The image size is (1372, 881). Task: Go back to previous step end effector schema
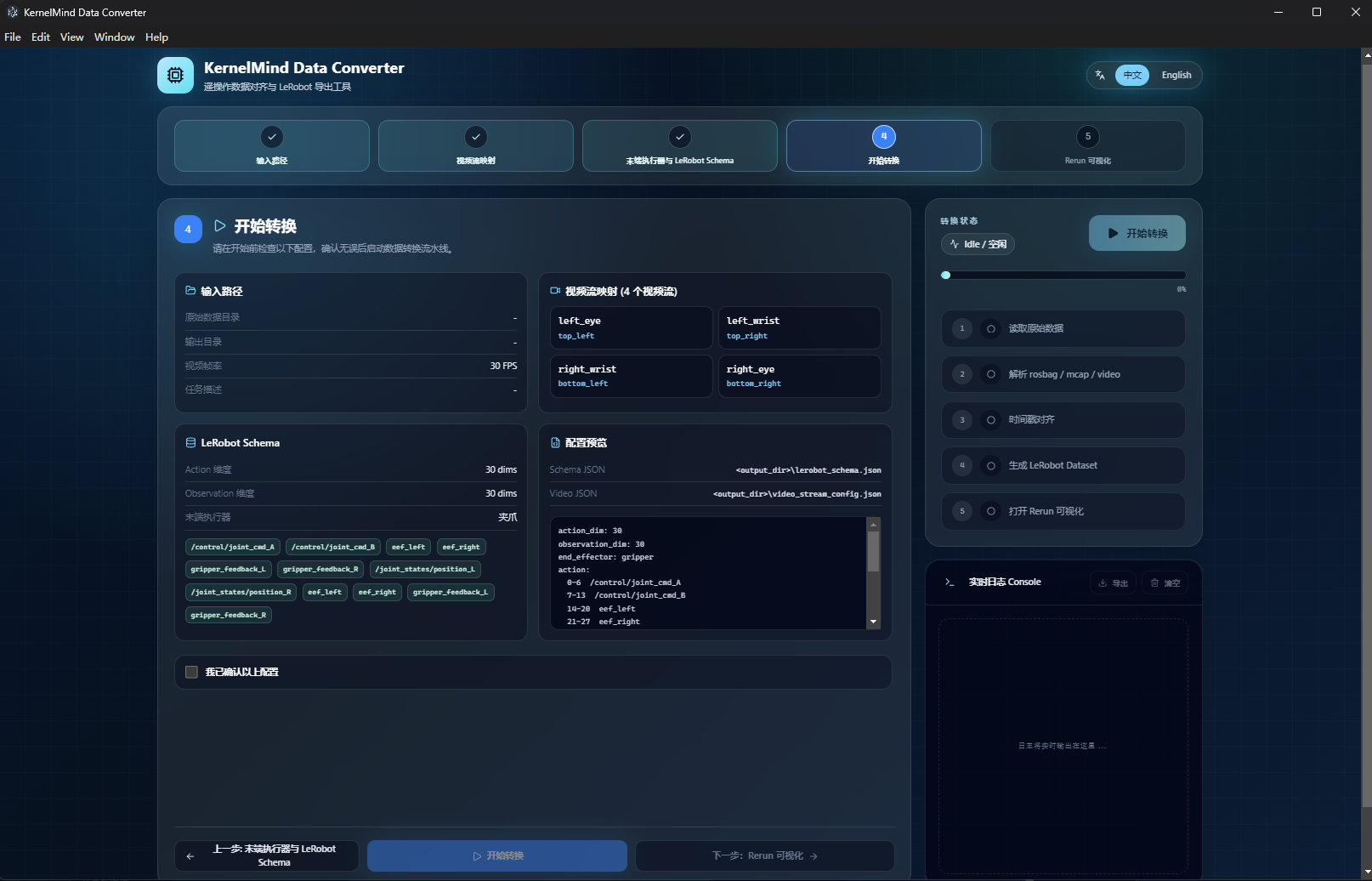click(266, 855)
